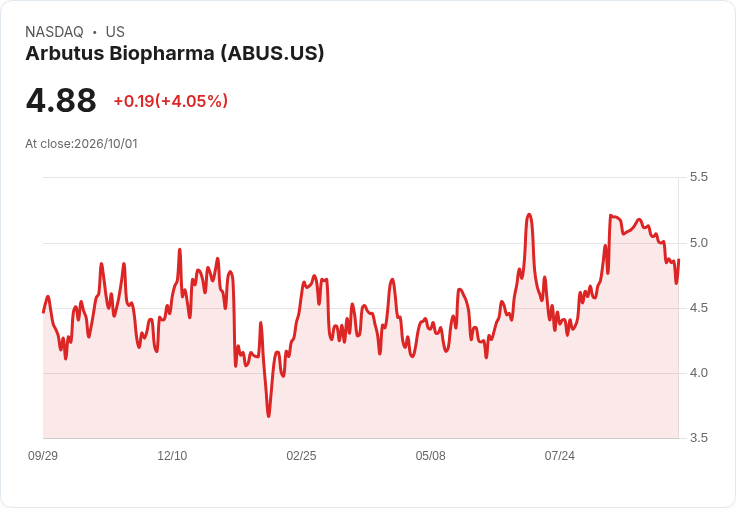Click the 5.5 price axis label

pos(698,177)
